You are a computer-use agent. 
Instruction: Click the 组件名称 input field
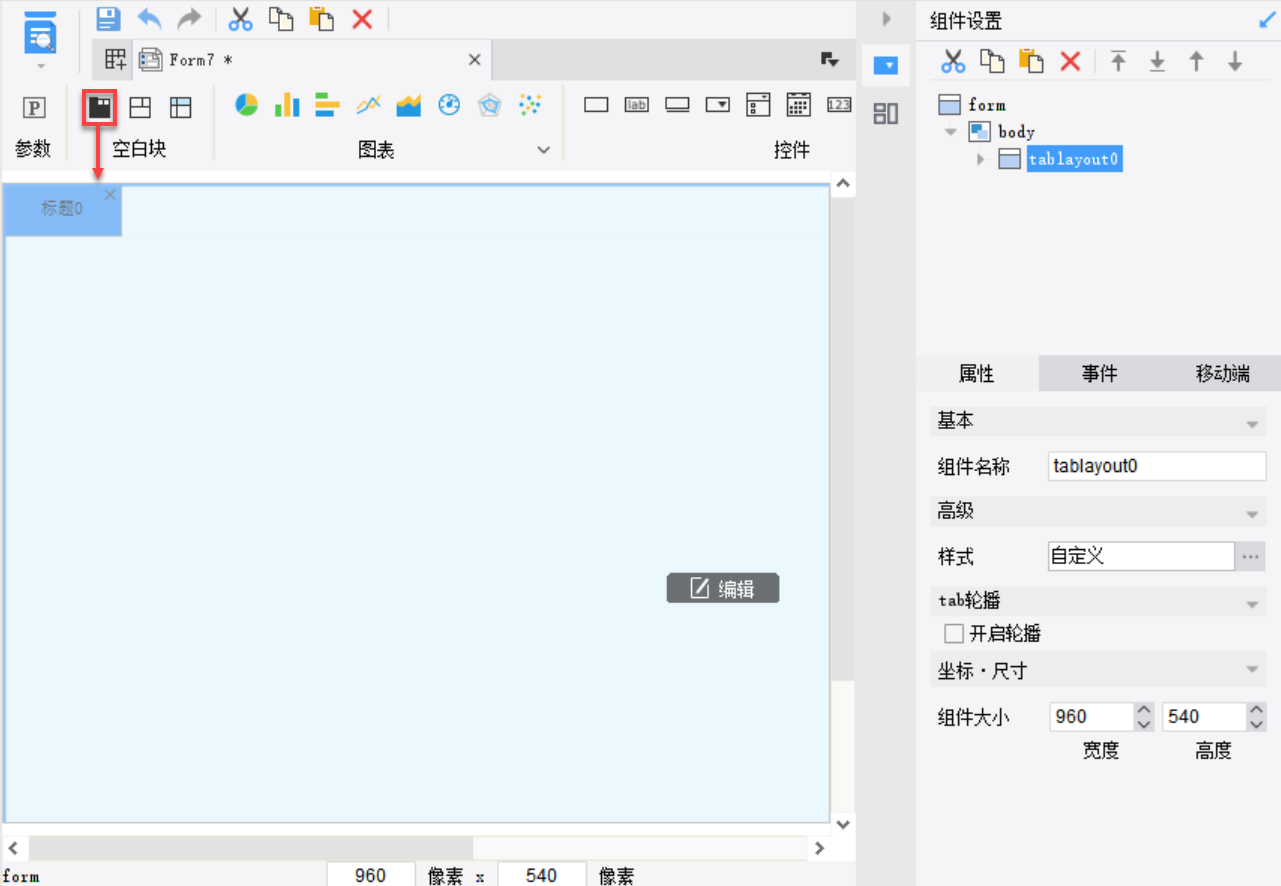tap(1157, 466)
